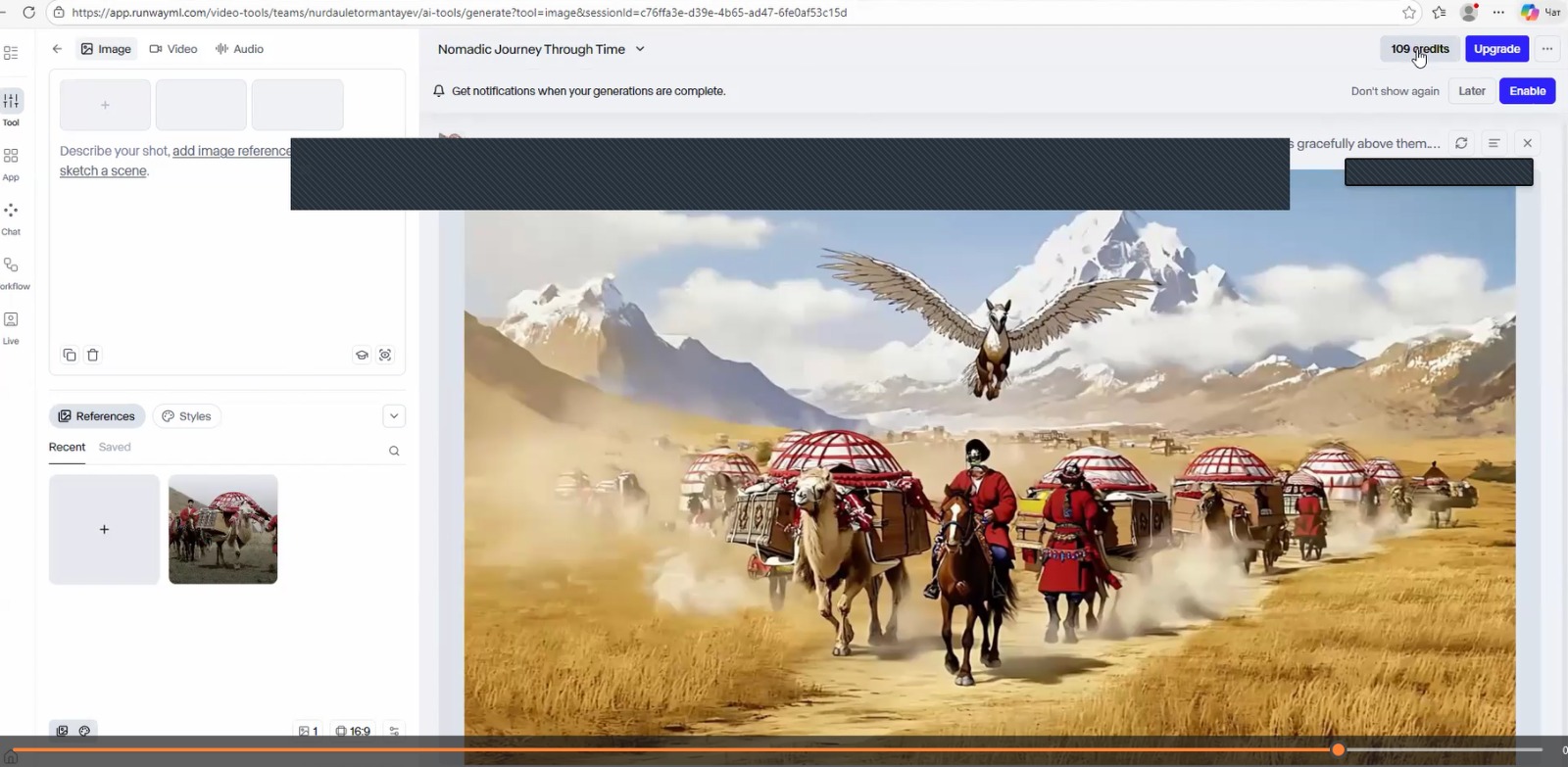Toggle the References pill

tap(97, 416)
